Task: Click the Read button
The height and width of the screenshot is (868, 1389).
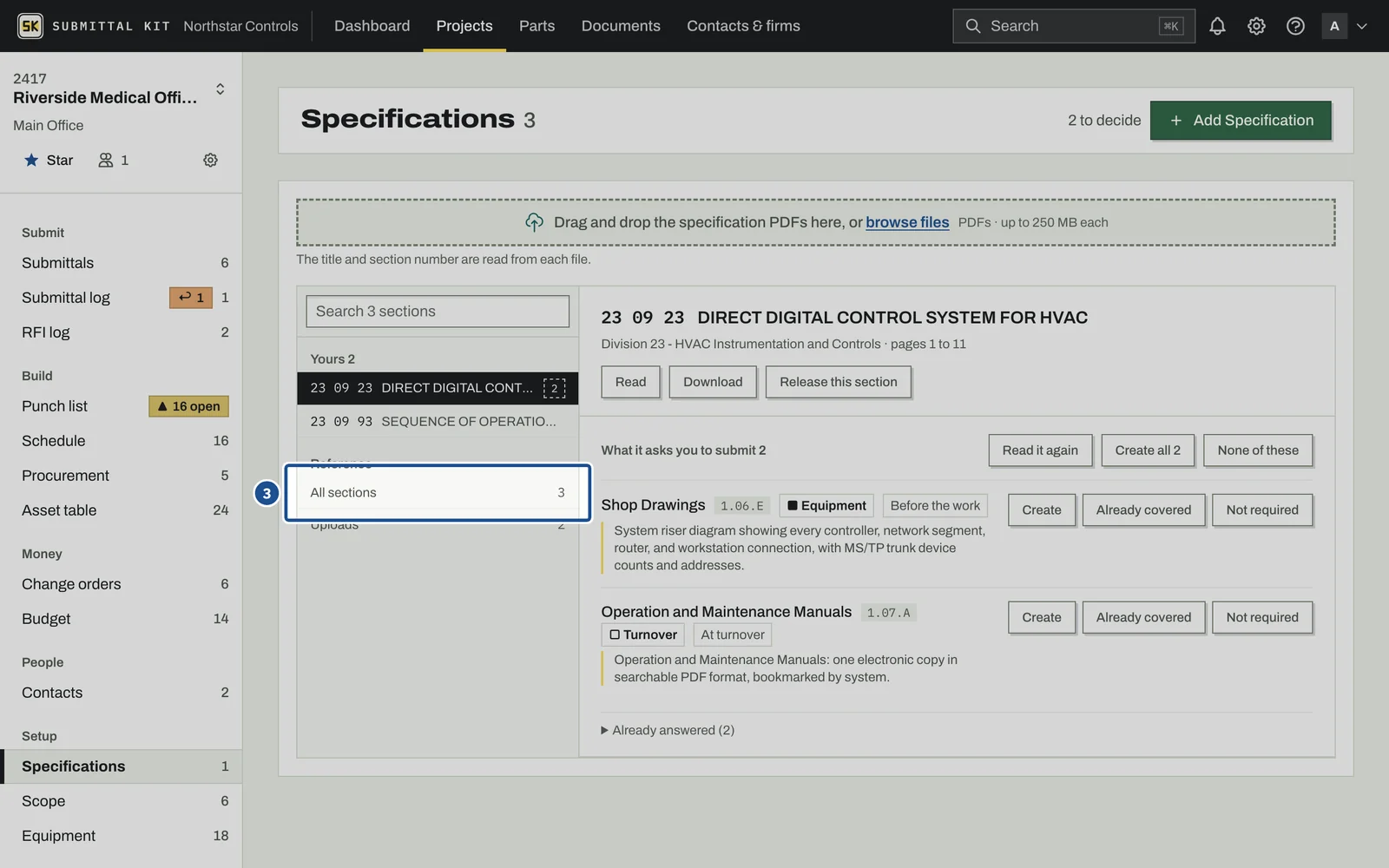Action: (630, 382)
